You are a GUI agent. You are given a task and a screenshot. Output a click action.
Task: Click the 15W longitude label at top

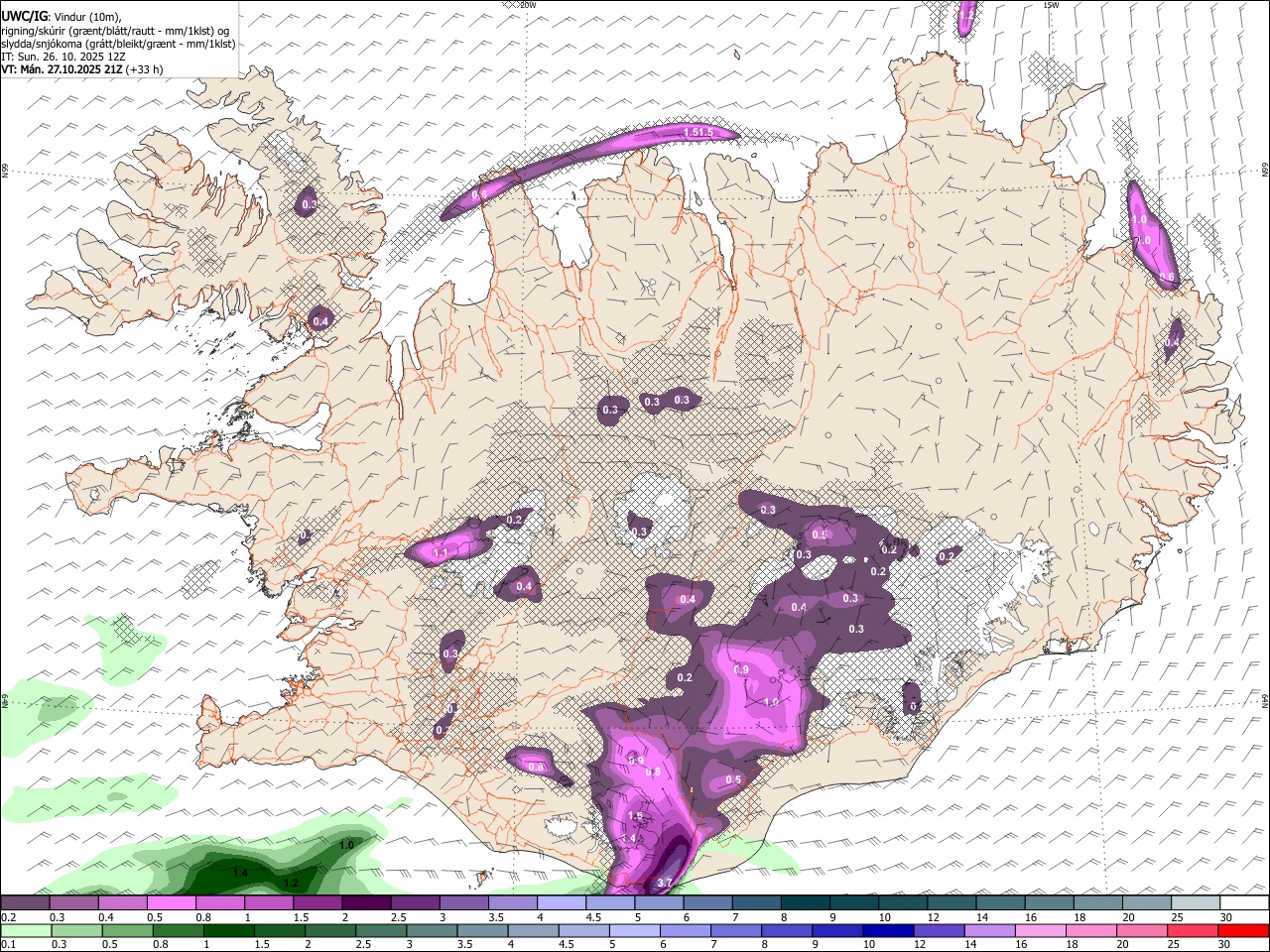1052,5
